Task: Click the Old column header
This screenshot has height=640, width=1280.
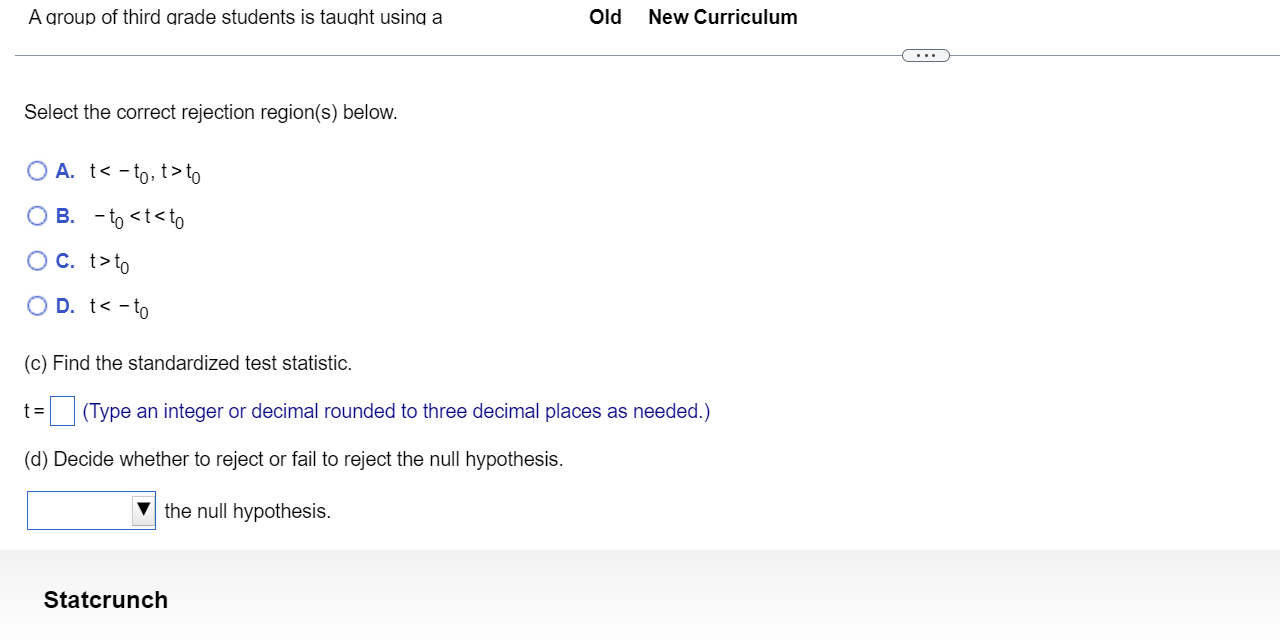Action: click(605, 17)
